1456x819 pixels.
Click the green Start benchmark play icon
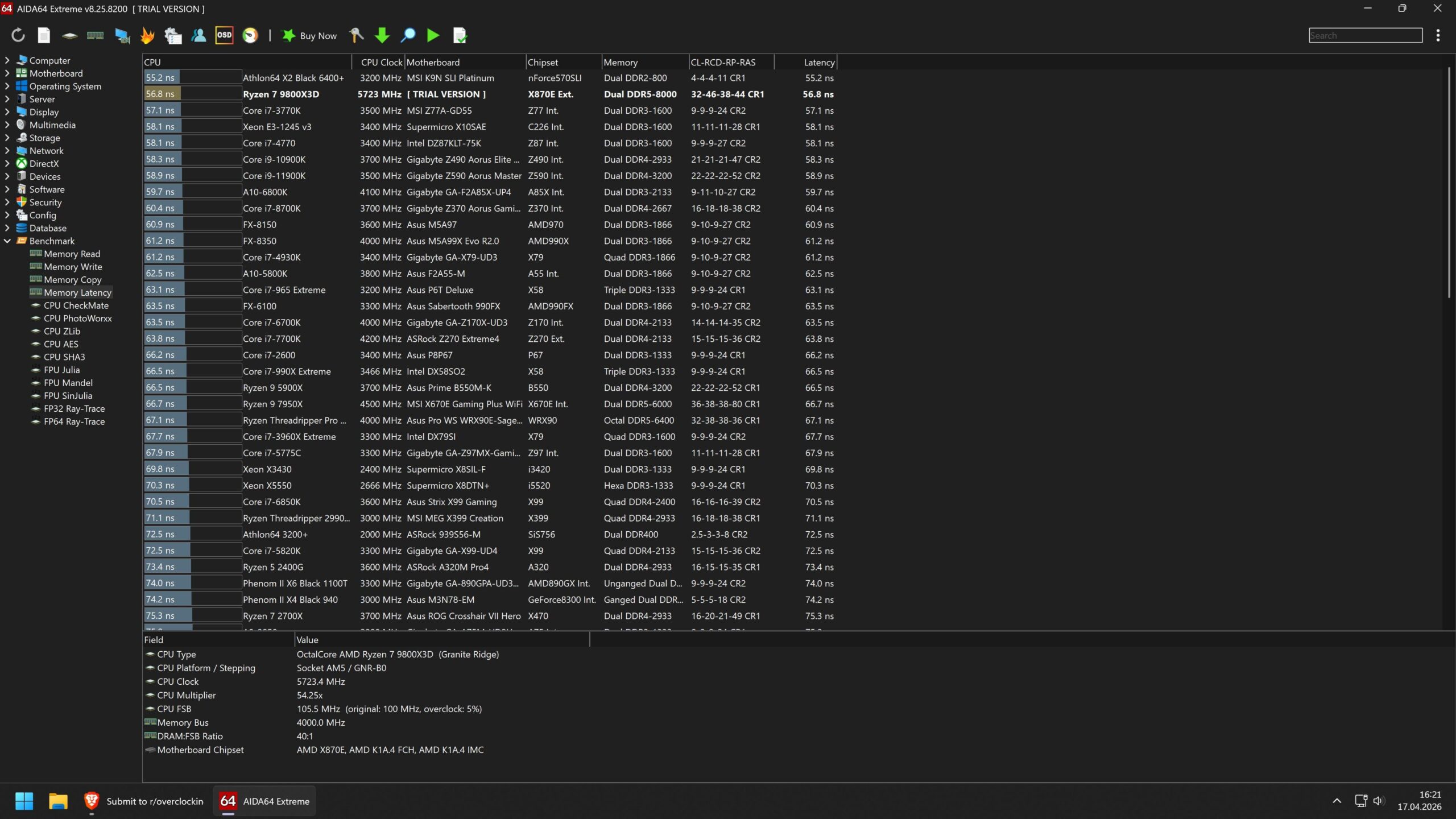click(x=433, y=35)
